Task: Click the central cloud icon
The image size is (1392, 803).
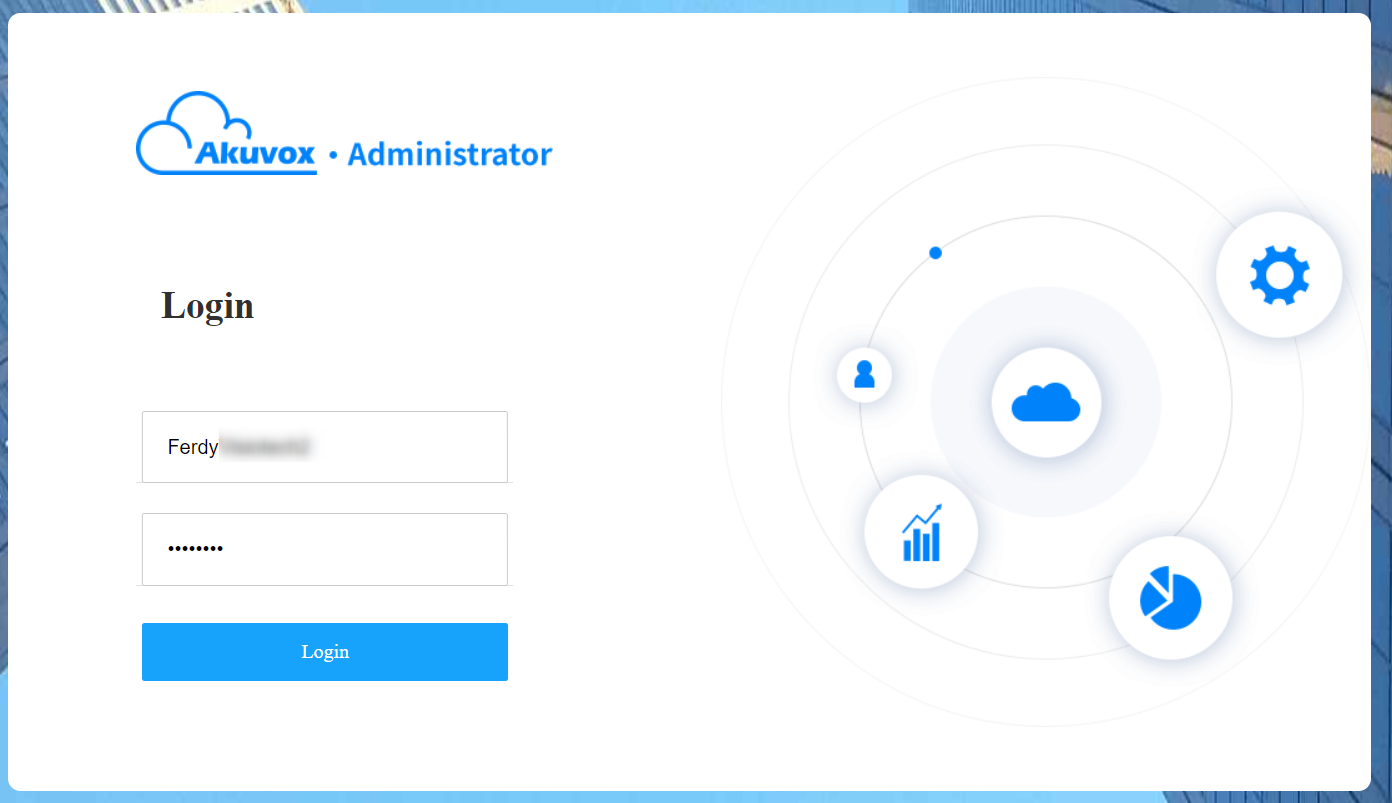Action: pyautogui.click(x=1046, y=401)
